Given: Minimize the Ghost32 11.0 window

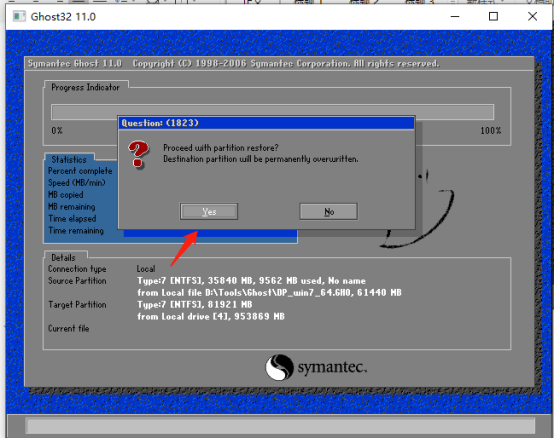Looking at the screenshot, I should pyautogui.click(x=455, y=16).
